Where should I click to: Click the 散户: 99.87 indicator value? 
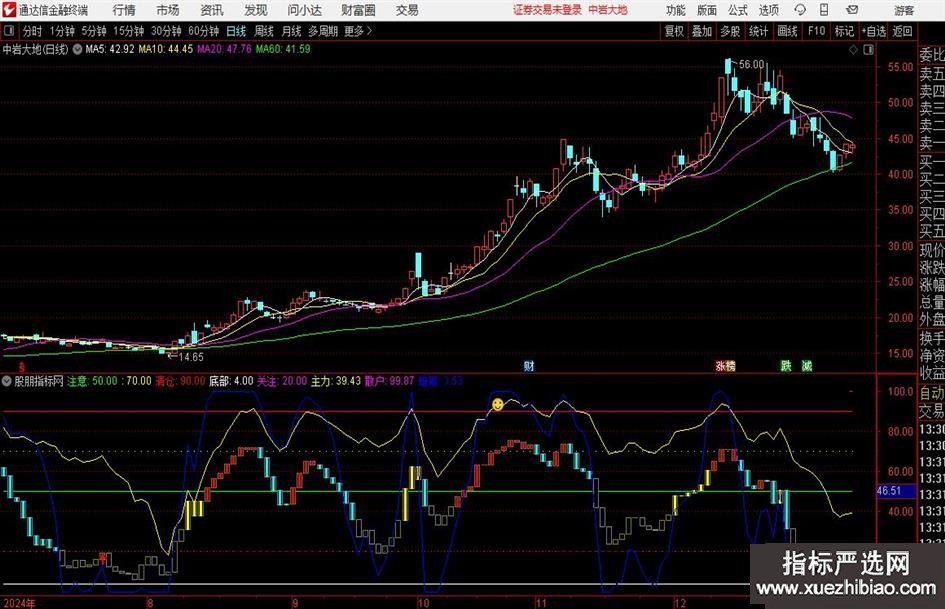coord(389,381)
